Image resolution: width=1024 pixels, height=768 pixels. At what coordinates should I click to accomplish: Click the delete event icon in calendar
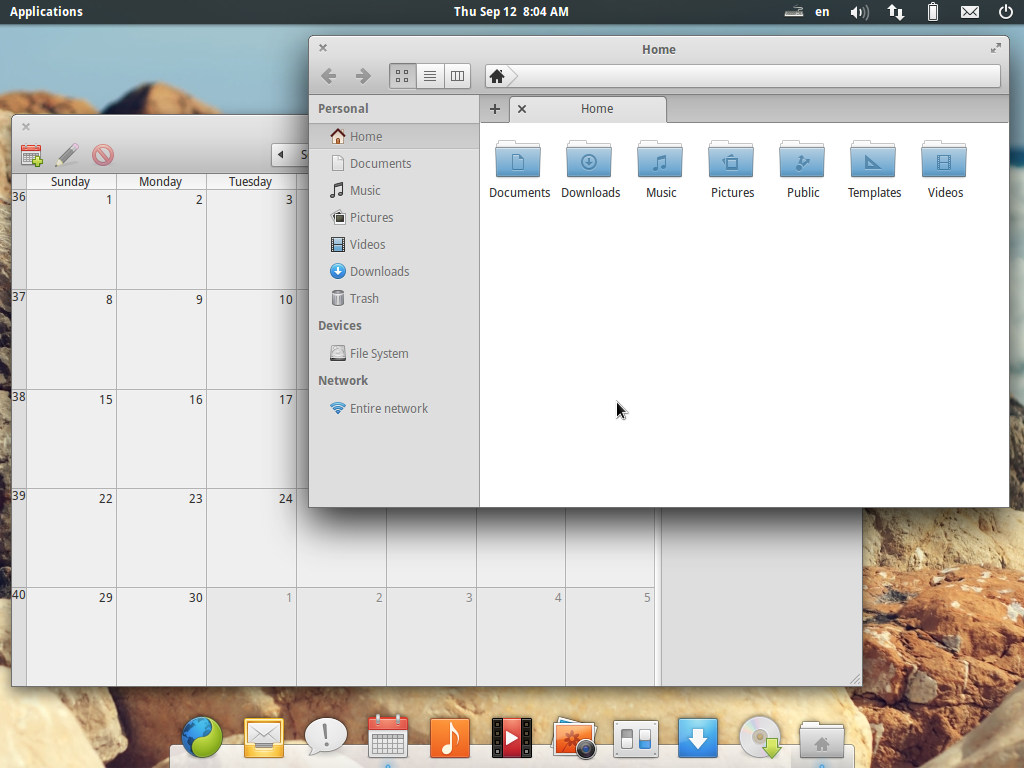tap(103, 155)
